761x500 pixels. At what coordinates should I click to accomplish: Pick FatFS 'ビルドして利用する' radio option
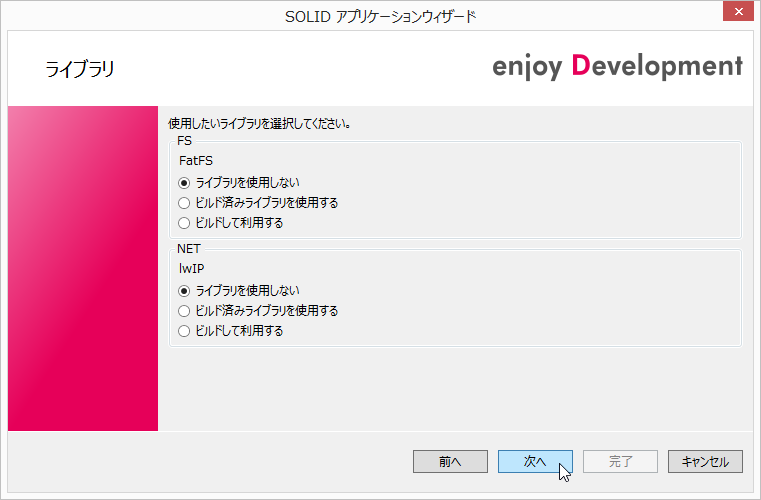pos(184,223)
